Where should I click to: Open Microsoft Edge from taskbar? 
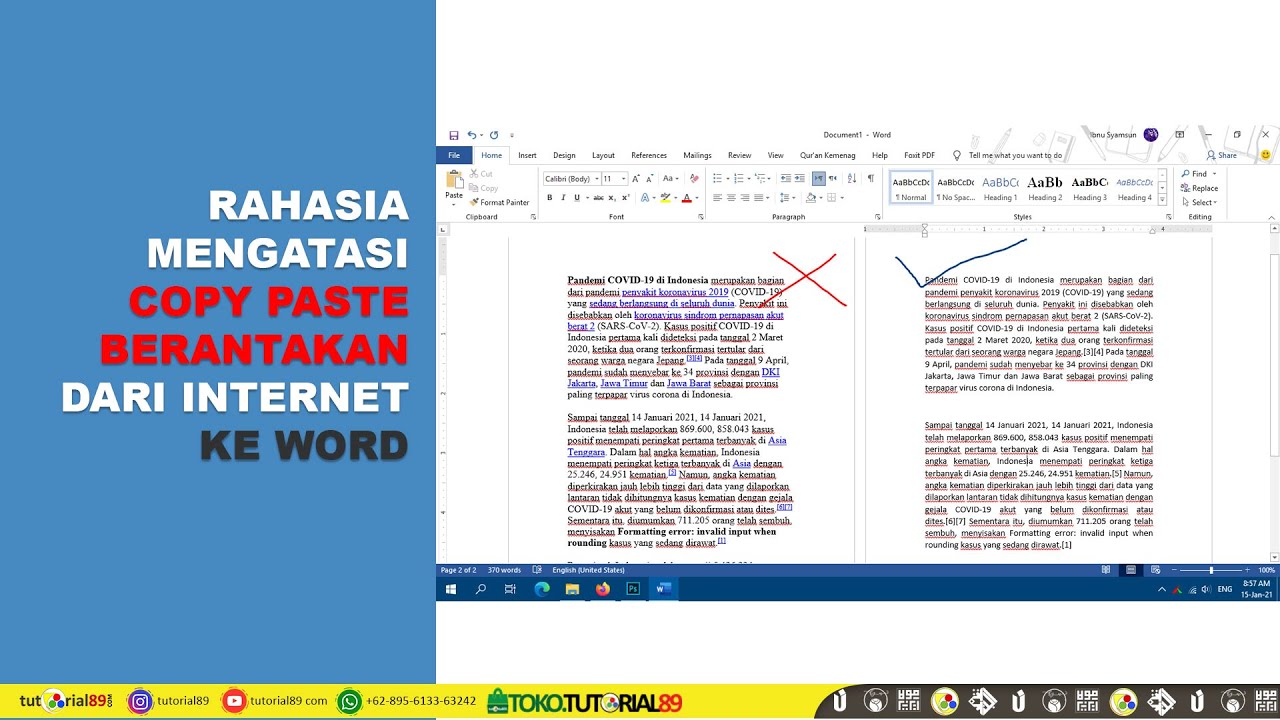542,589
